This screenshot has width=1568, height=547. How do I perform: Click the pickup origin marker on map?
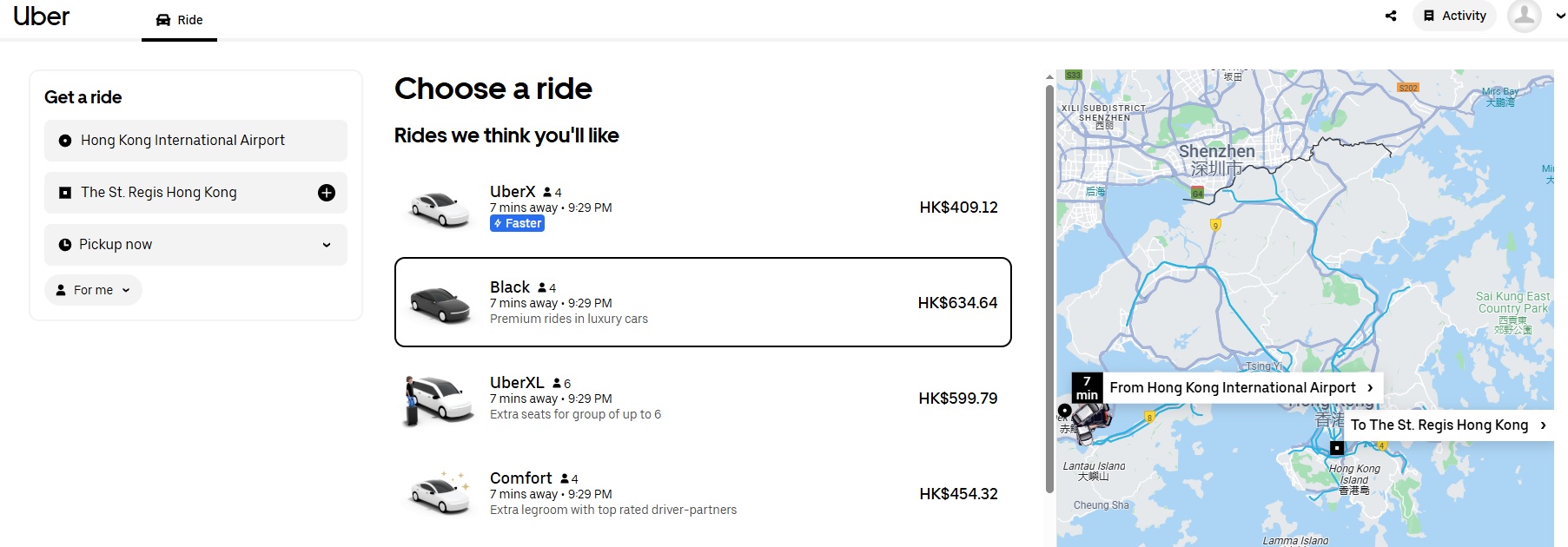coord(1064,411)
